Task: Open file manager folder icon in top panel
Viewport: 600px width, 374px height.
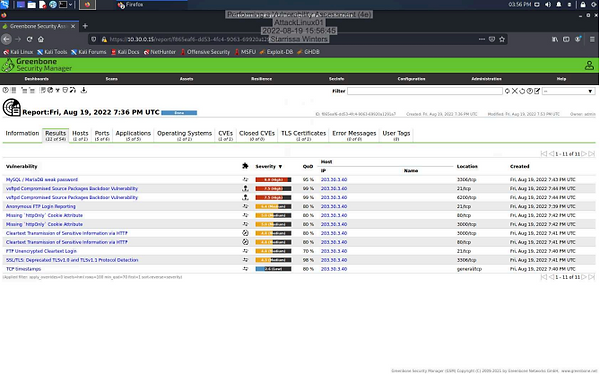Action: tap(31, 5)
